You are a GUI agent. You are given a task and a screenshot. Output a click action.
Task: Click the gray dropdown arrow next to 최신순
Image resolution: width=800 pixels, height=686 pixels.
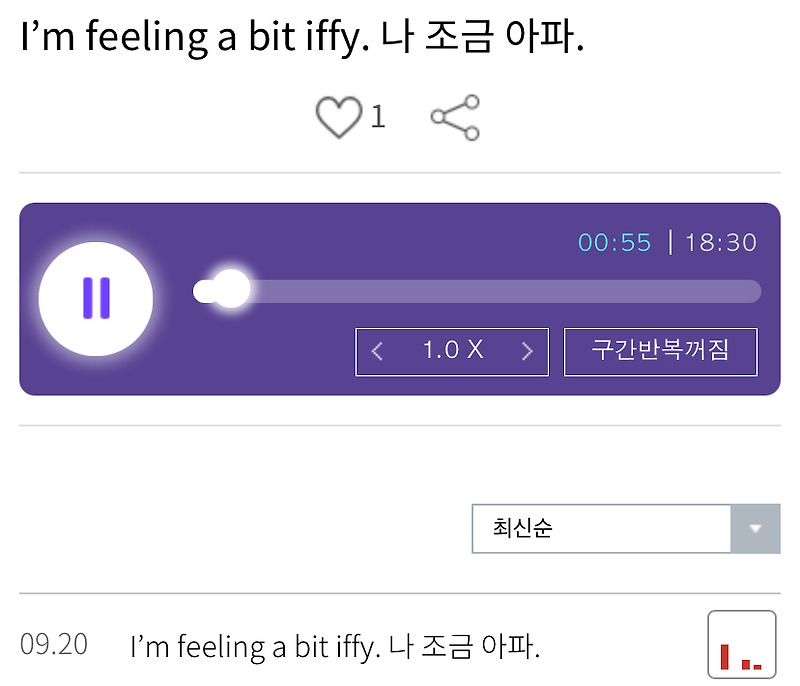tap(757, 529)
